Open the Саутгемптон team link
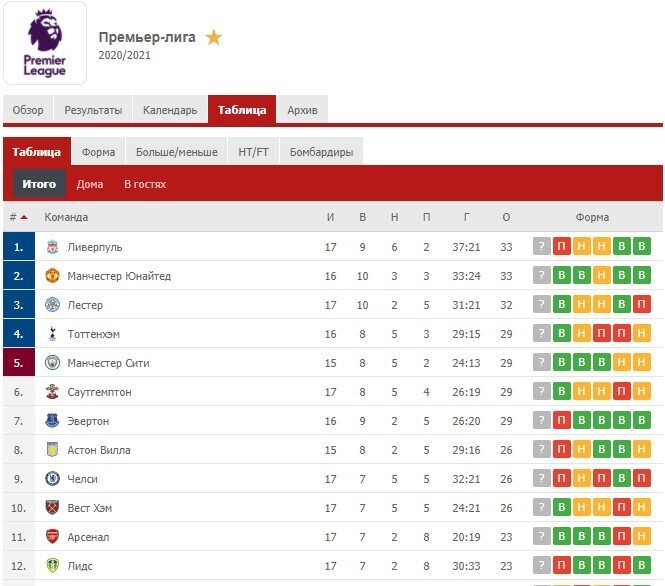 click(x=99, y=392)
